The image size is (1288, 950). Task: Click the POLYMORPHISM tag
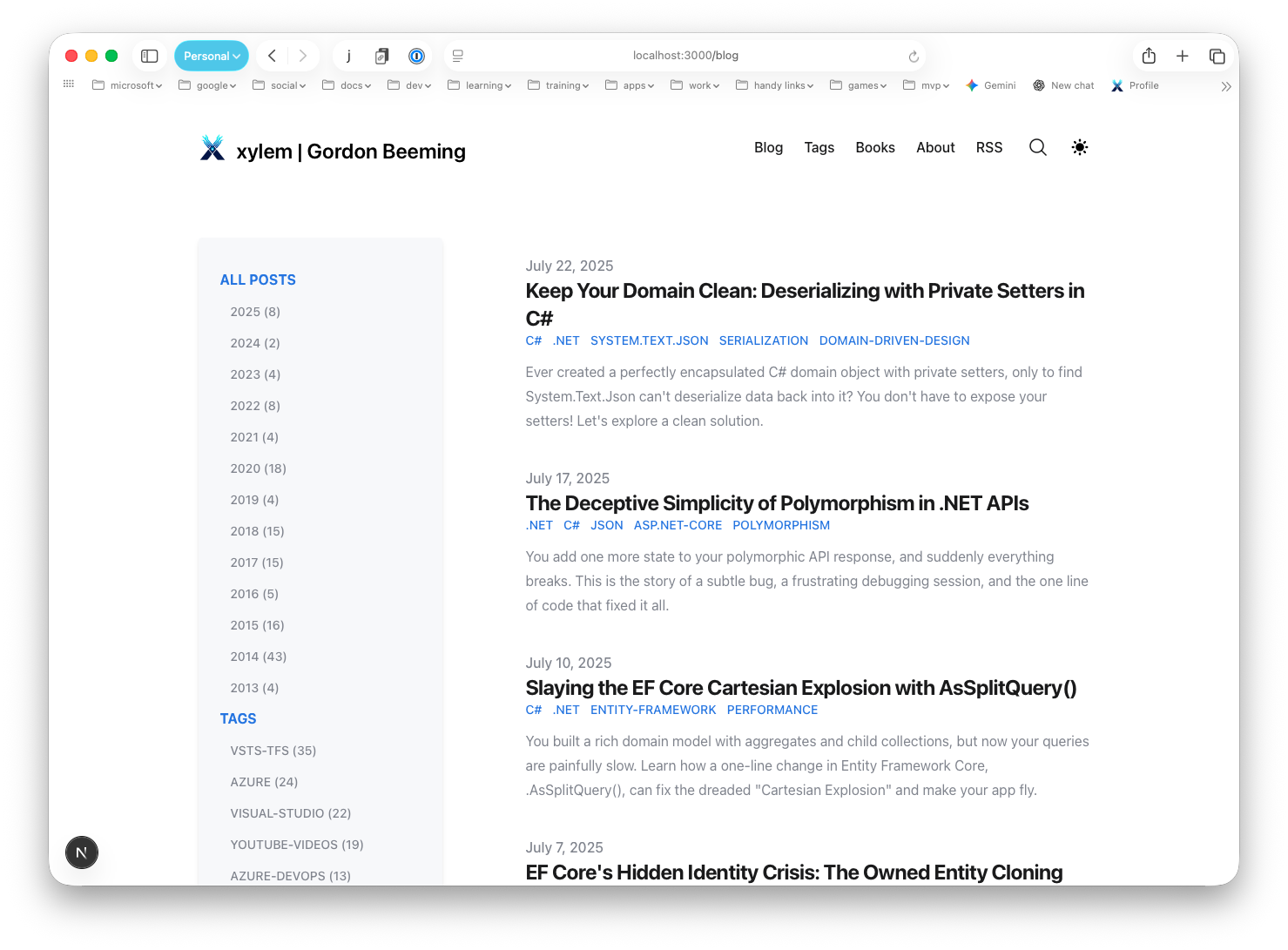(x=781, y=525)
